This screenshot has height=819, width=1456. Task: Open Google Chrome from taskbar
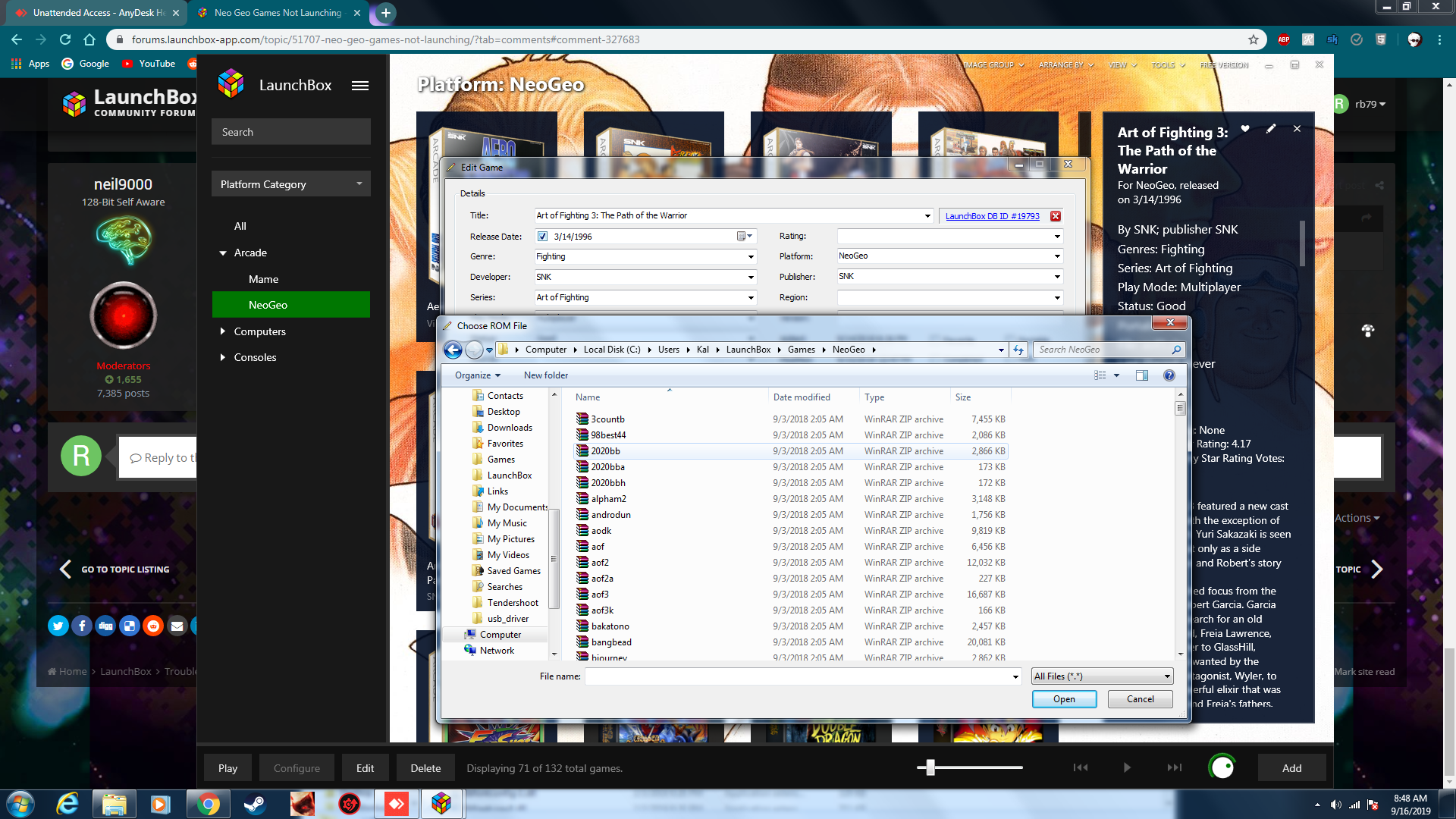pyautogui.click(x=208, y=804)
